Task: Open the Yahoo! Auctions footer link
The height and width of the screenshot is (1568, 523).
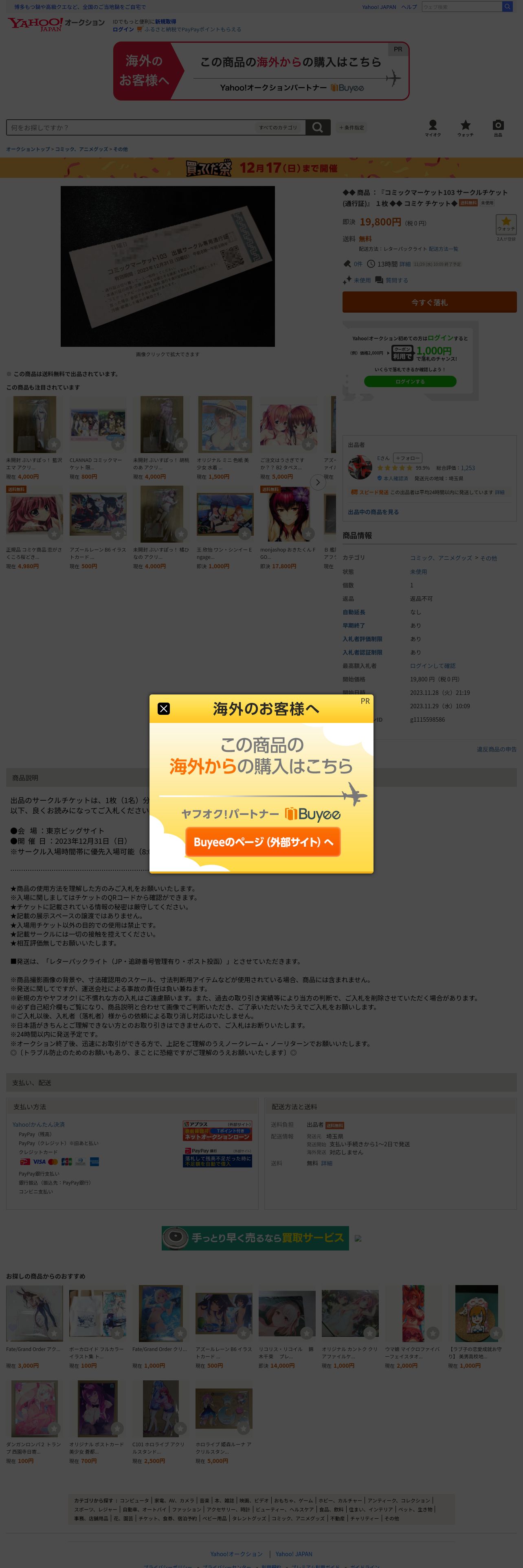Action: 236,1554
